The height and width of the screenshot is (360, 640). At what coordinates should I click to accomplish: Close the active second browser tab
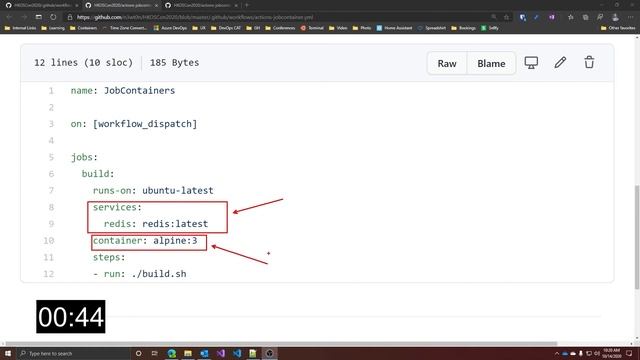pos(156,5)
